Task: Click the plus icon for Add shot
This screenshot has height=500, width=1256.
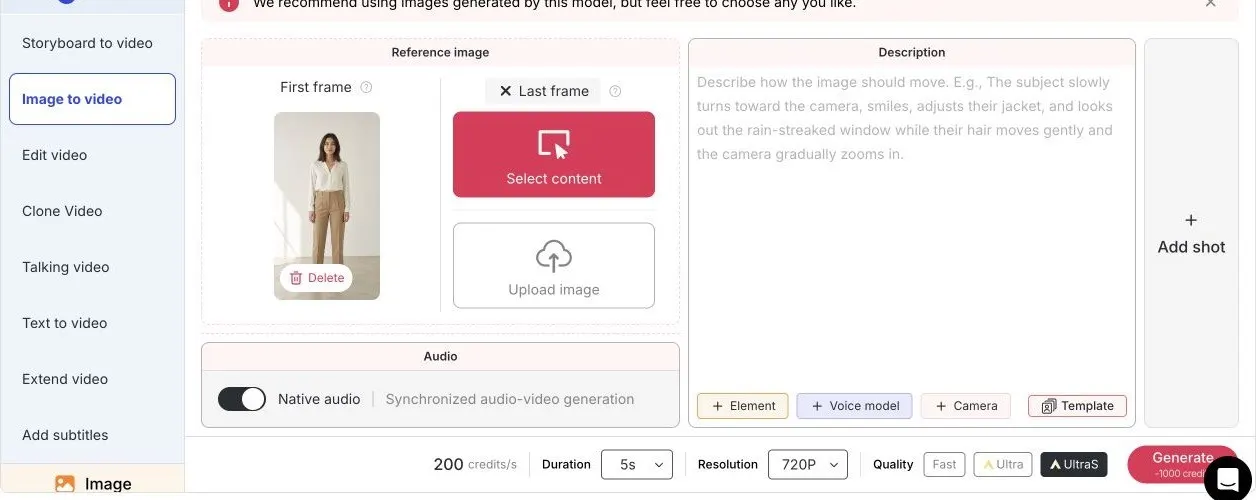Action: pos(1191,220)
